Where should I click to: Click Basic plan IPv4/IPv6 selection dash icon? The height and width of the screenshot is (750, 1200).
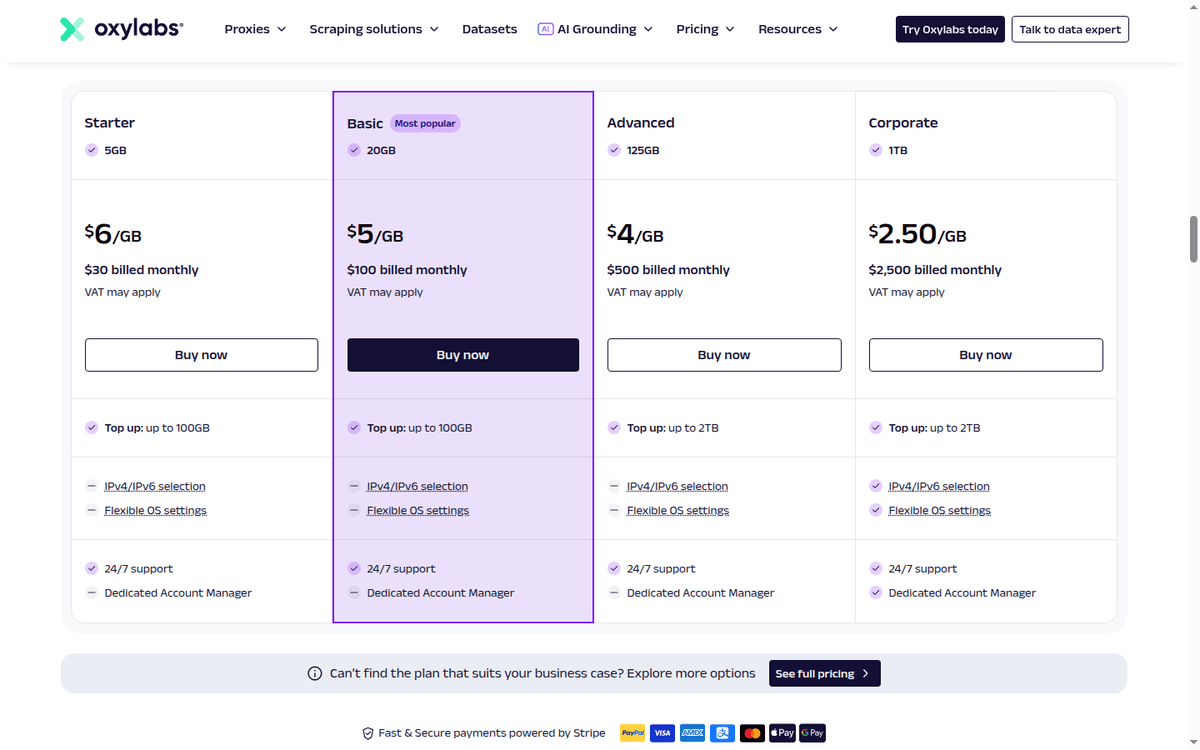tap(353, 487)
